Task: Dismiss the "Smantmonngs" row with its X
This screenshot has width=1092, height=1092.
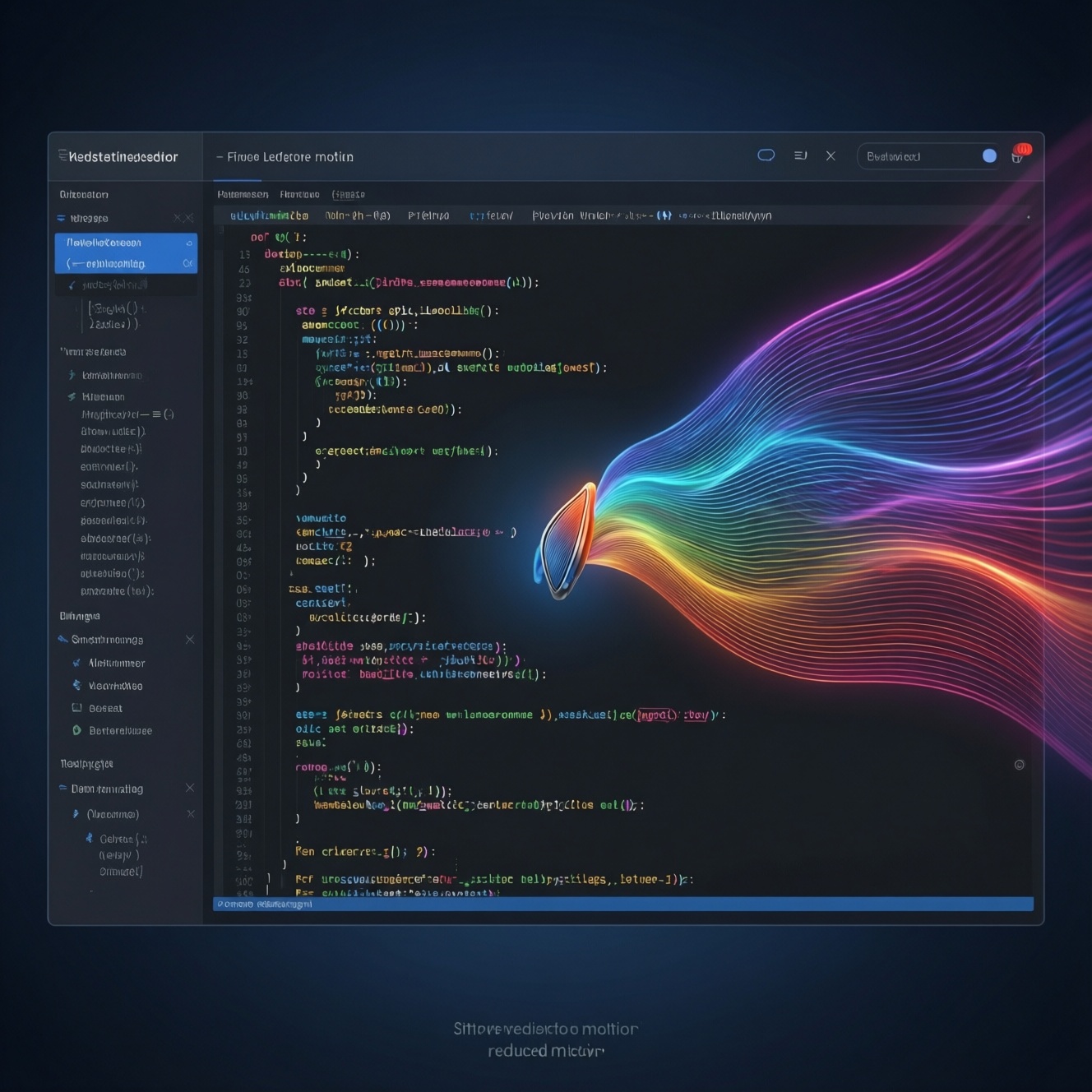Action: pos(190,639)
